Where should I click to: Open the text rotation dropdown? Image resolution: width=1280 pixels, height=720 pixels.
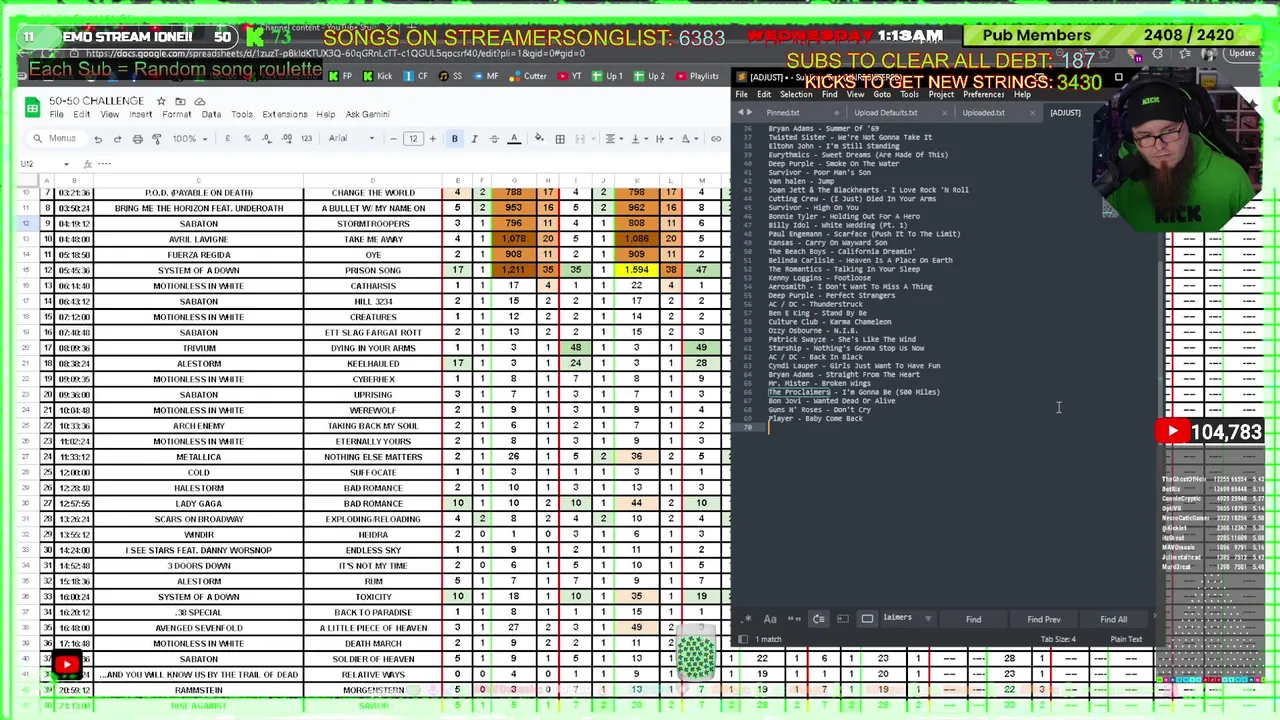(x=689, y=139)
